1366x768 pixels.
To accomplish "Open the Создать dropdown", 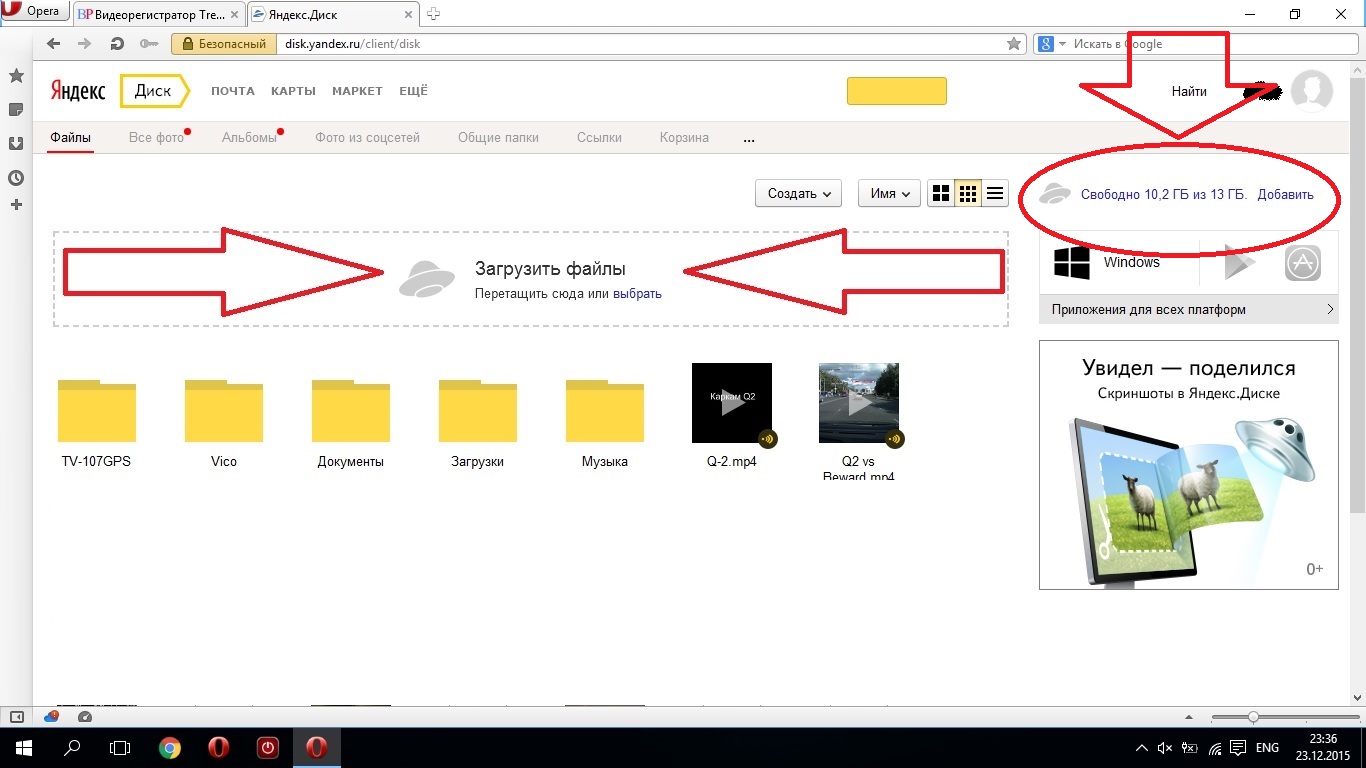I will pos(798,194).
